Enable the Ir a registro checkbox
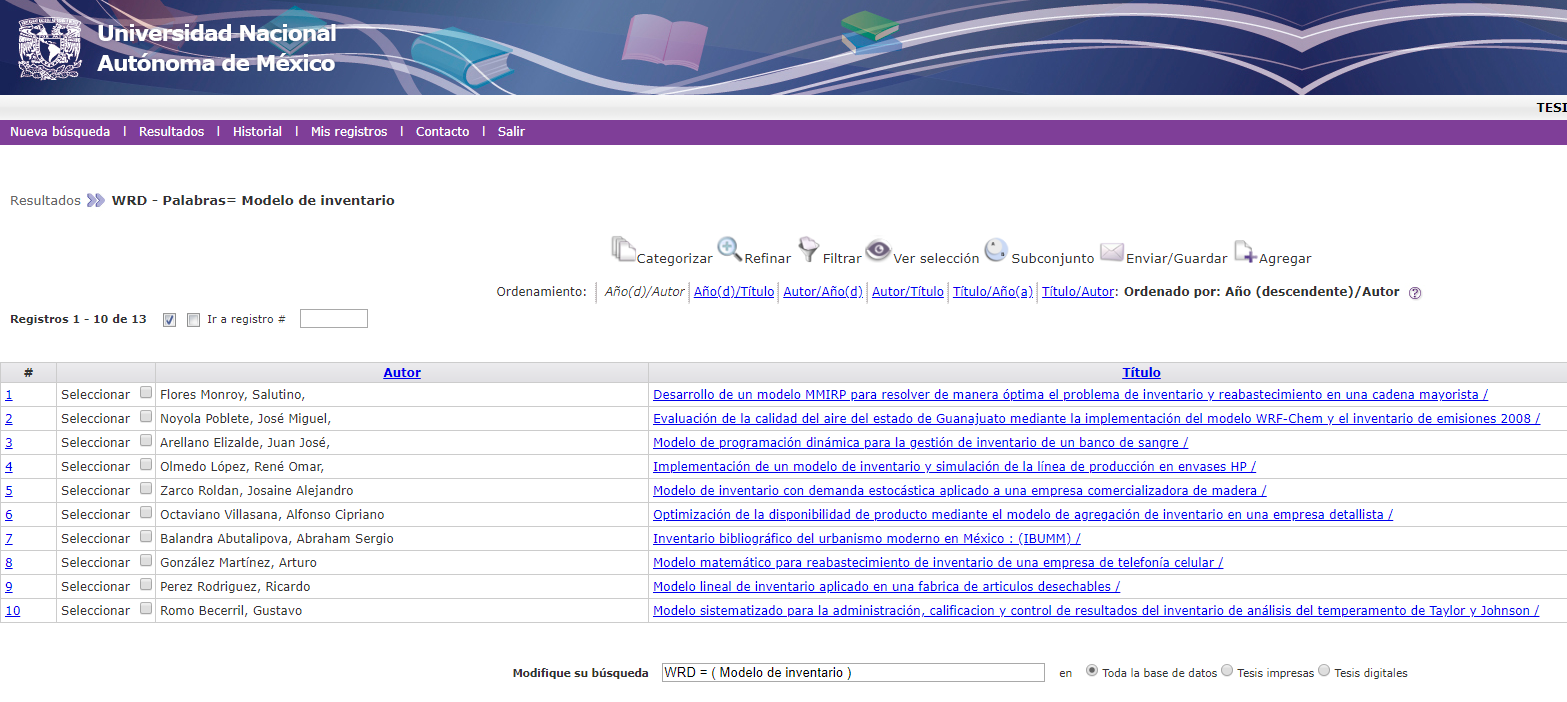This screenshot has height=702, width=1567. (x=192, y=318)
